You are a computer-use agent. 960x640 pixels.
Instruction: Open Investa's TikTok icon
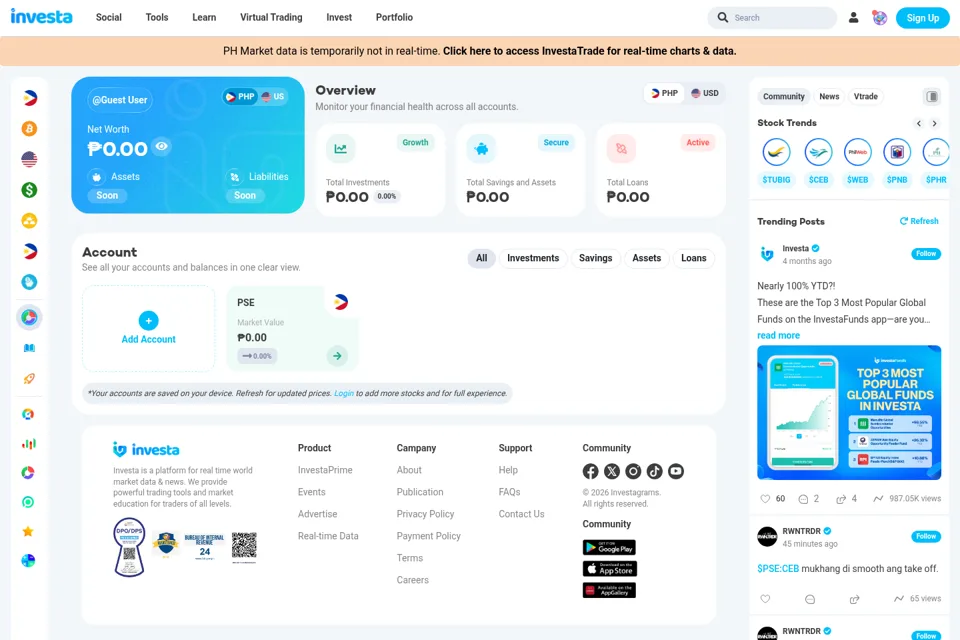coord(654,471)
